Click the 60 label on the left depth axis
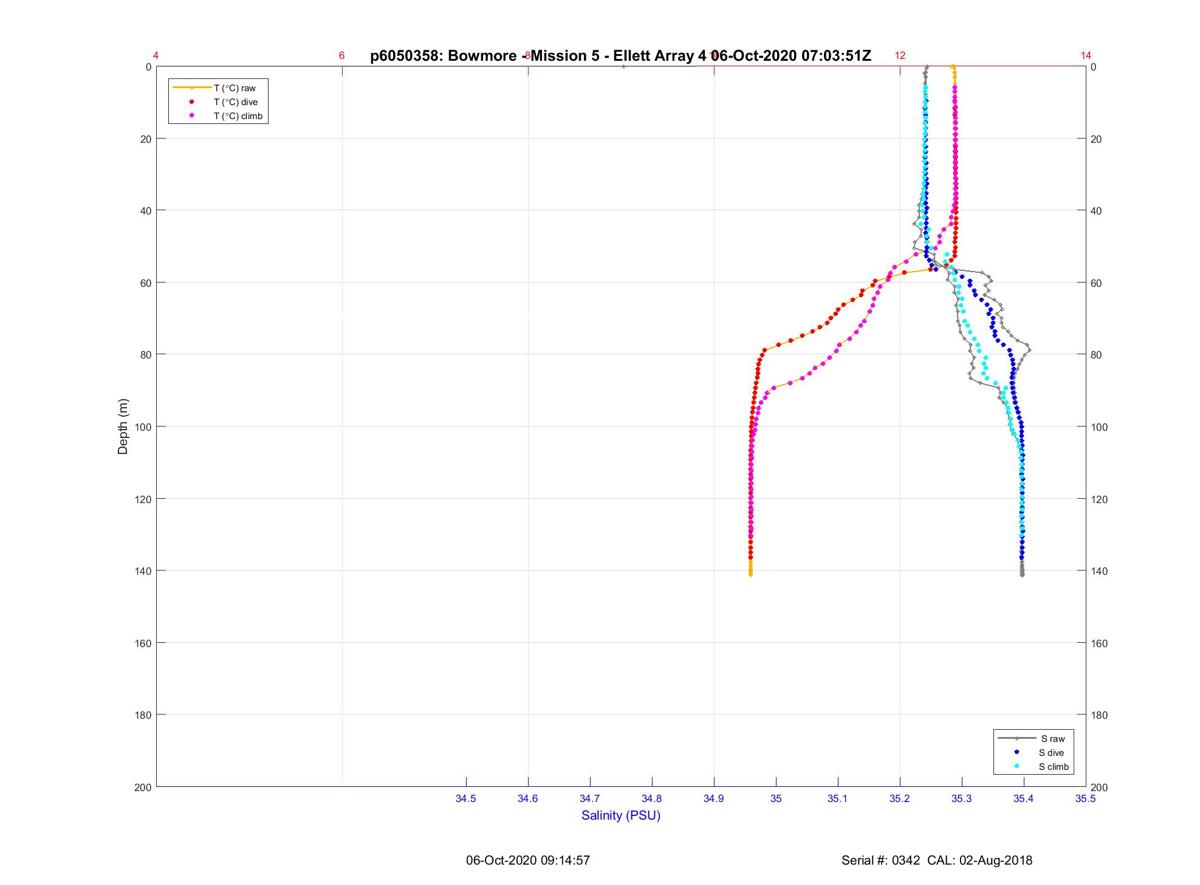The width and height of the screenshot is (1200, 885). coord(144,283)
